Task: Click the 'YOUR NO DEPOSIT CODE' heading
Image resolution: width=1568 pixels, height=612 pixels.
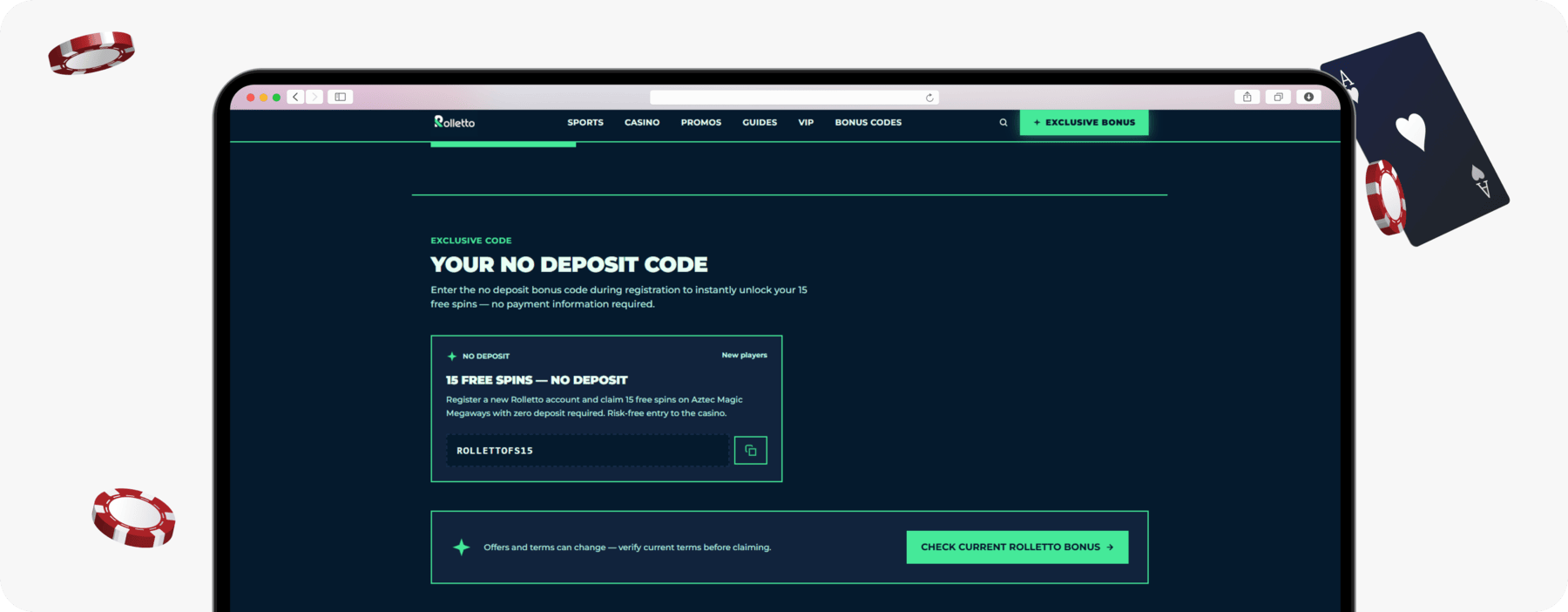Action: coord(569,264)
